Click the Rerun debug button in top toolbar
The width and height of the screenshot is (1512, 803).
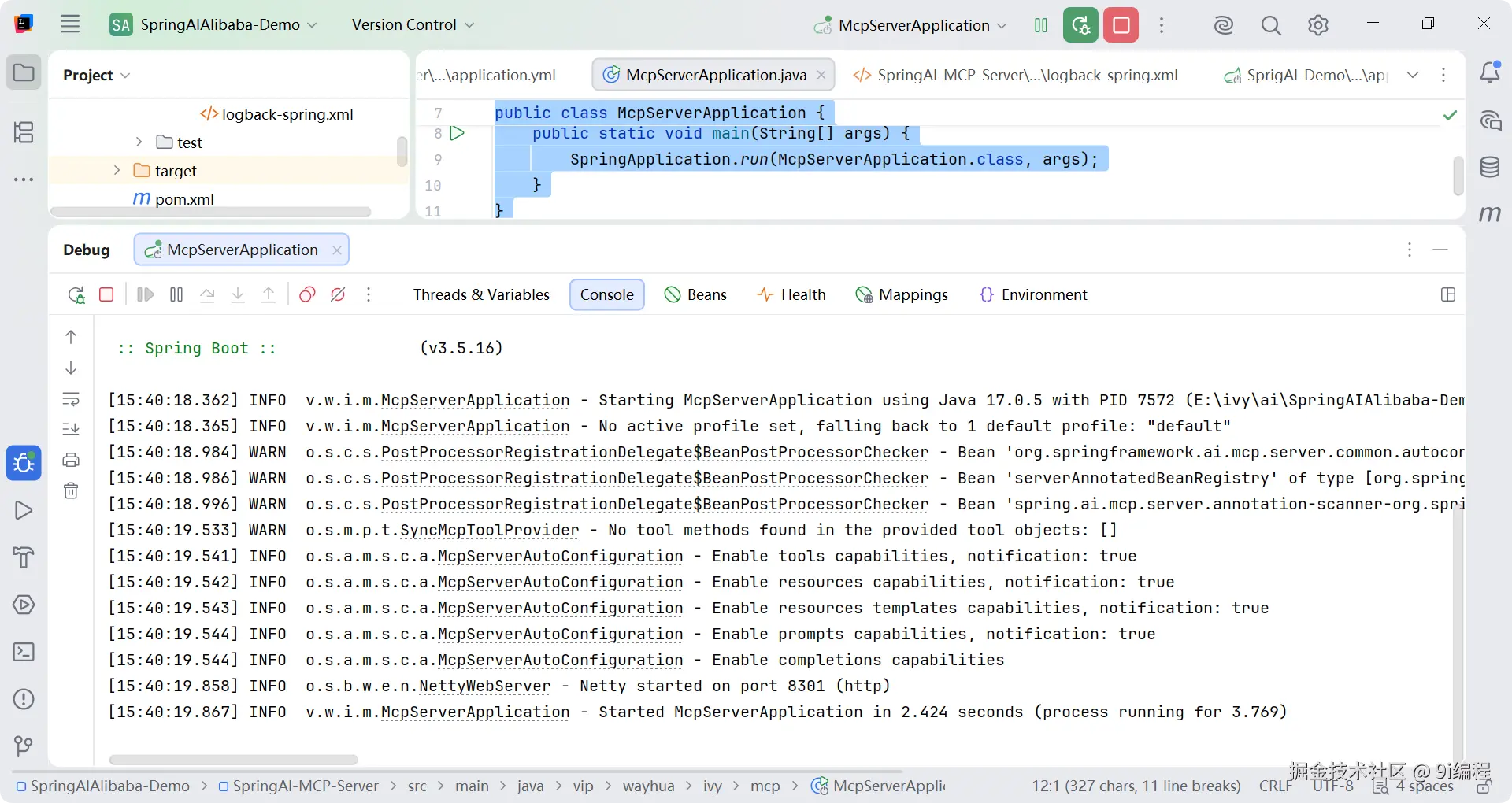click(x=1080, y=25)
